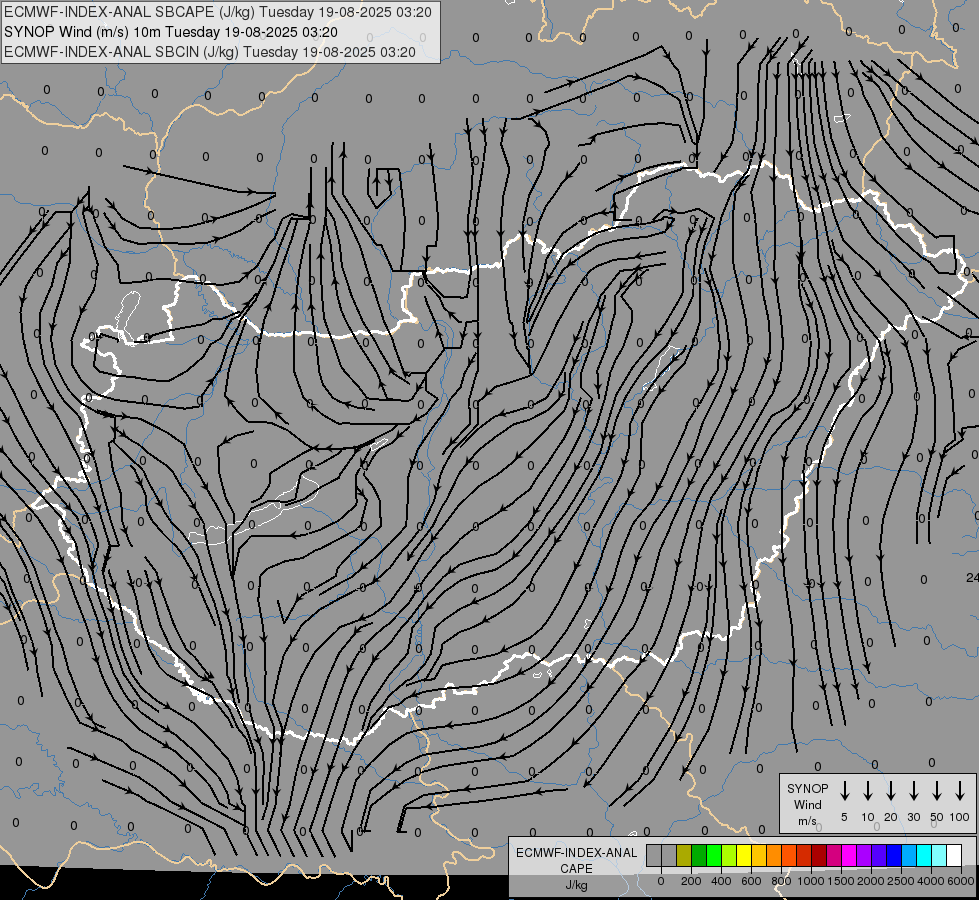The width and height of the screenshot is (979, 900).
Task: Click the 100 m/s wind arrow in SYNOP legend
Action: pos(960,791)
